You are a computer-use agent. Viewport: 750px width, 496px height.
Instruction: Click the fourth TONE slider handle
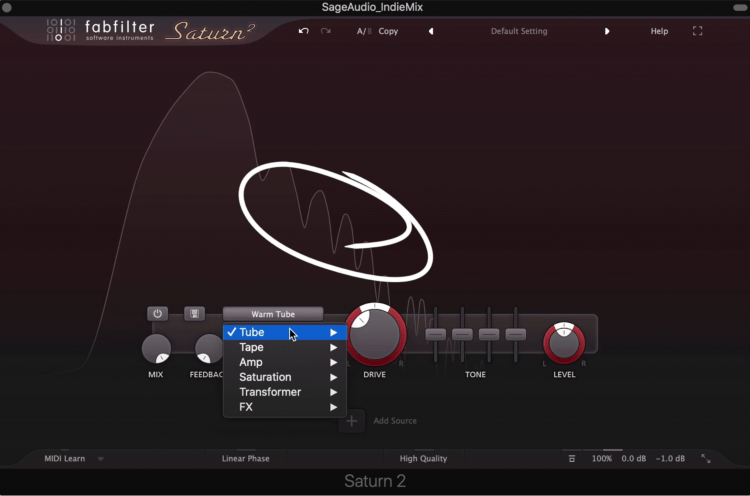click(x=516, y=334)
